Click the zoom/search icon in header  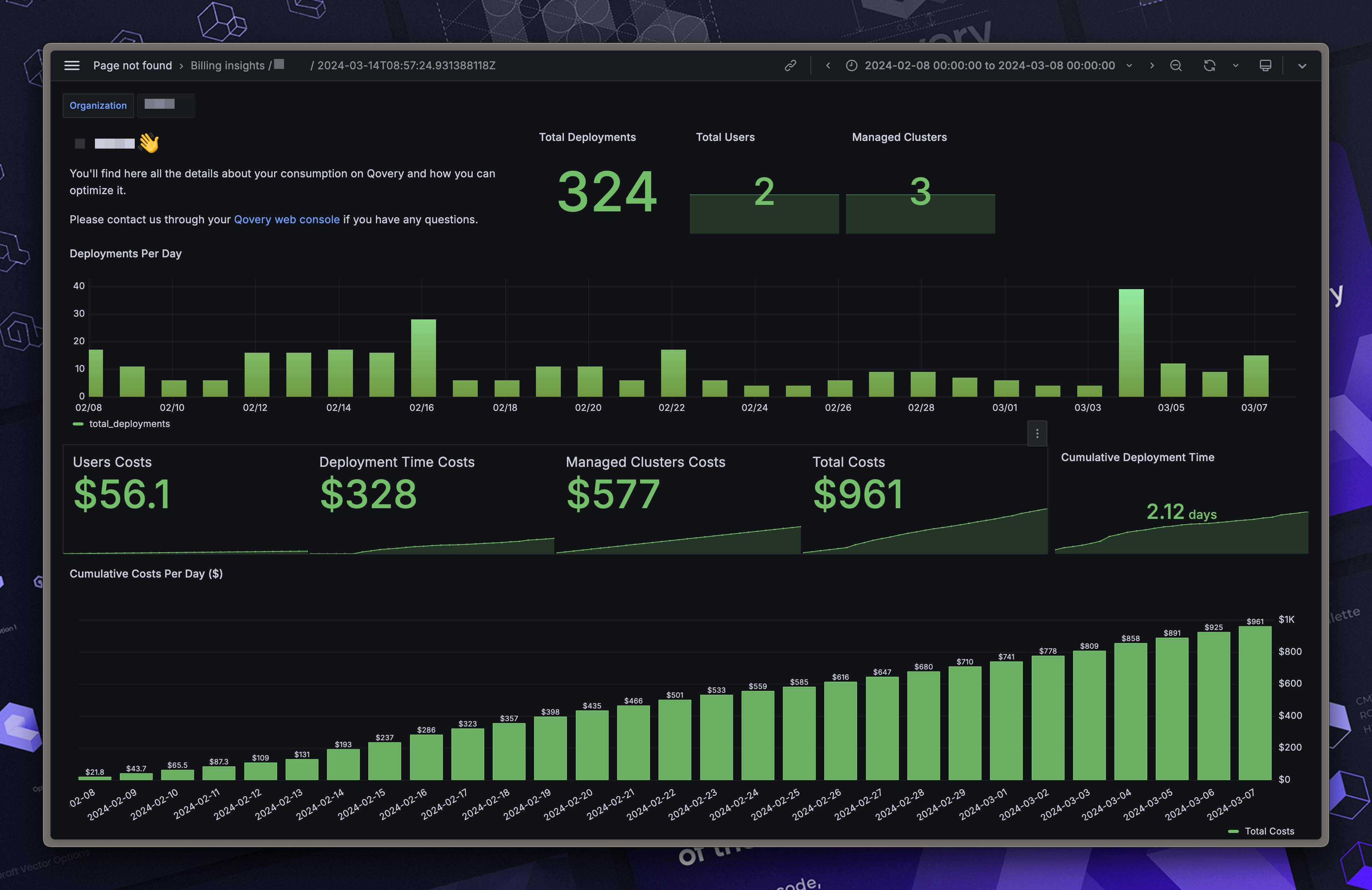coord(1176,65)
